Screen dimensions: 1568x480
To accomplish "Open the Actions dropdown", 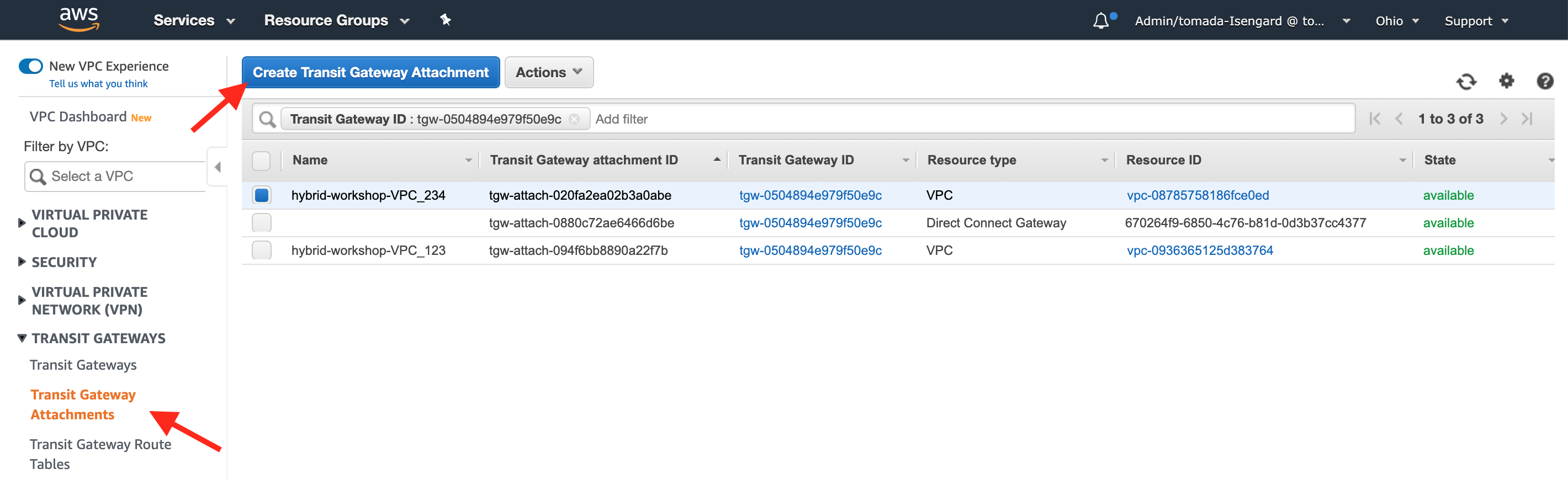I will [548, 72].
